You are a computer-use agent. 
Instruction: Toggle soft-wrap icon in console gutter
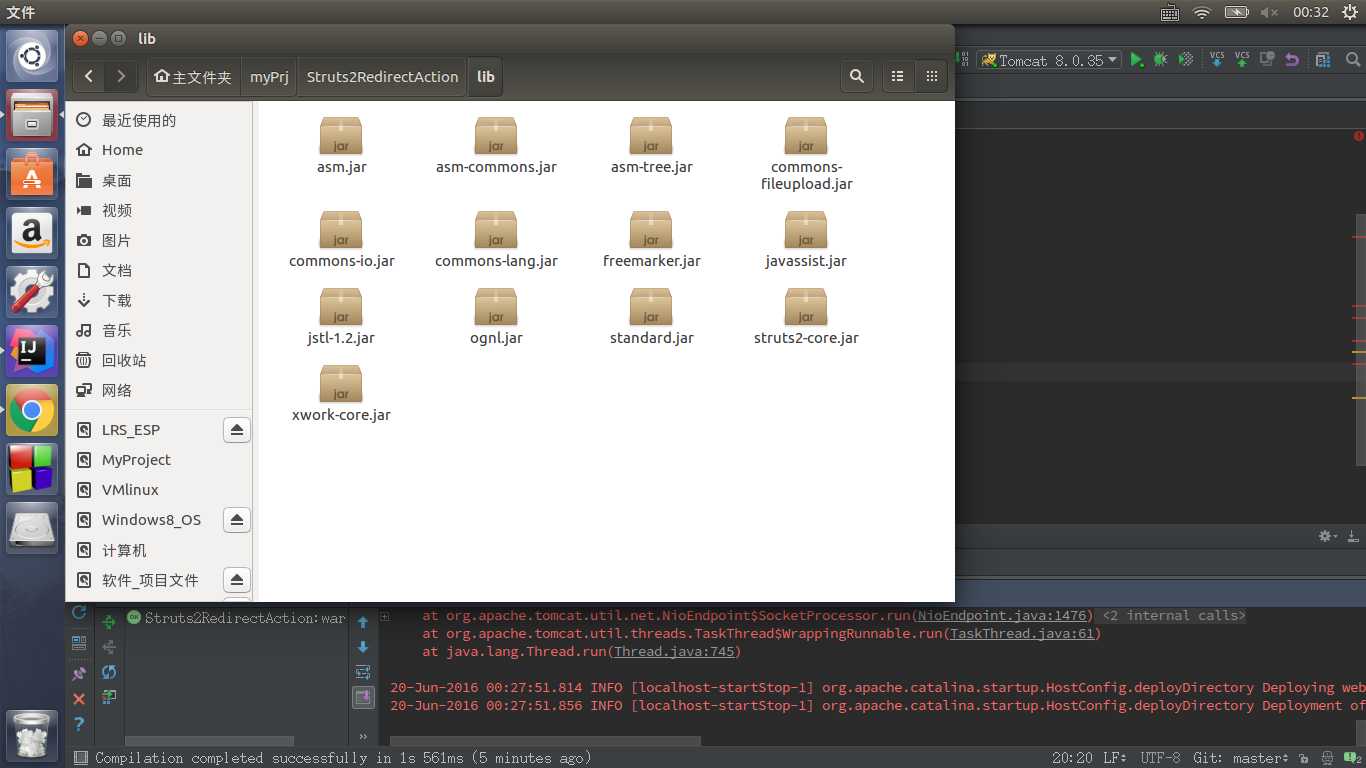coord(363,672)
